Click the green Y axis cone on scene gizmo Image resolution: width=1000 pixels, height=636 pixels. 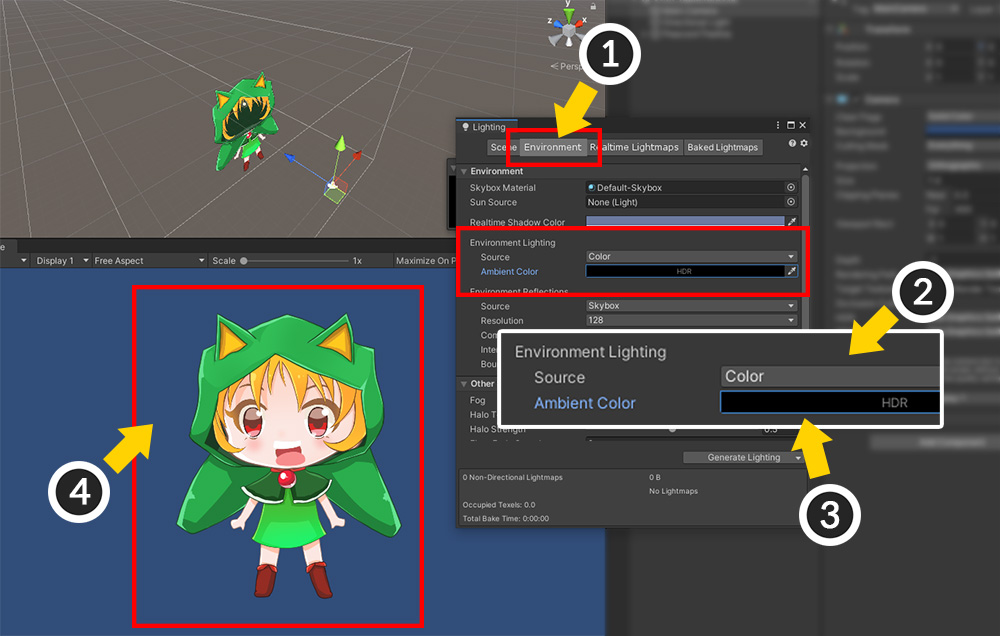point(569,14)
